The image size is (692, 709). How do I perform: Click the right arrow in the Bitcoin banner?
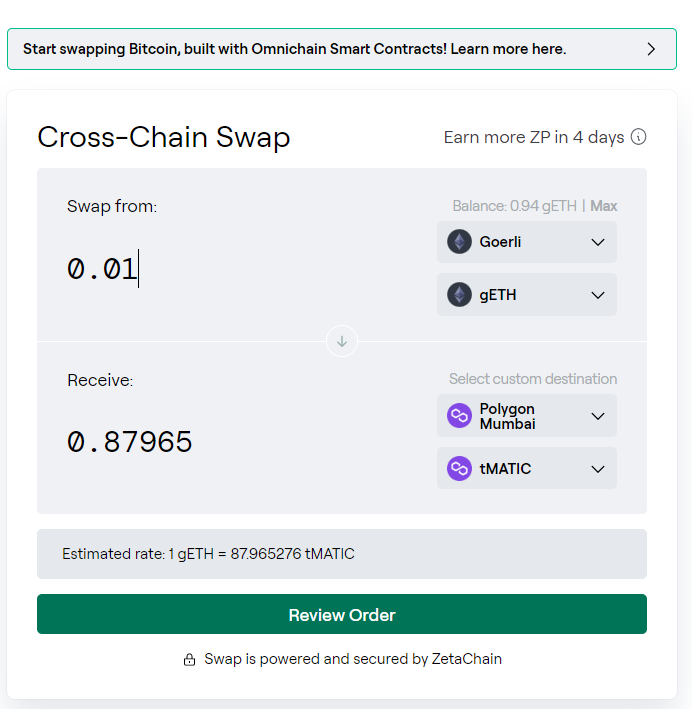(x=651, y=49)
